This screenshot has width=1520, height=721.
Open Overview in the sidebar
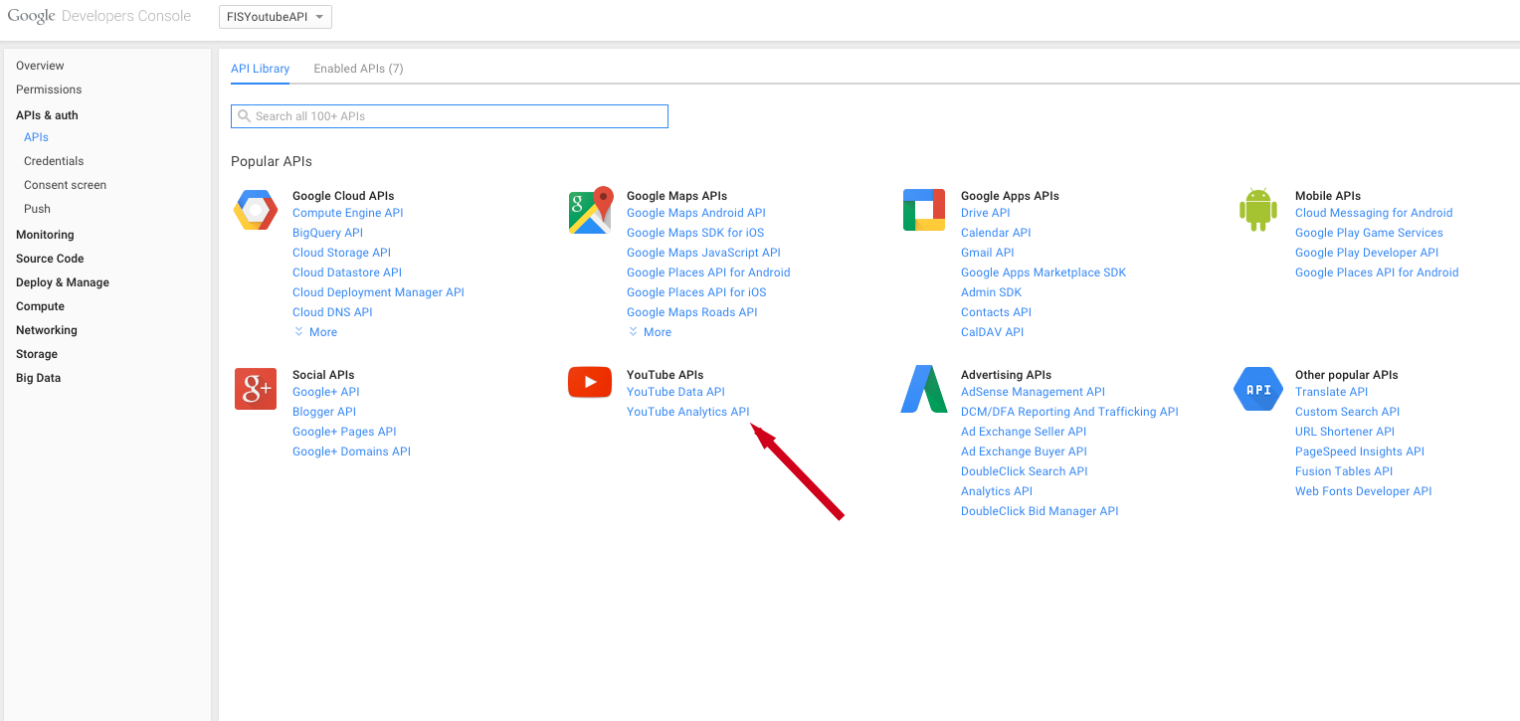point(40,66)
